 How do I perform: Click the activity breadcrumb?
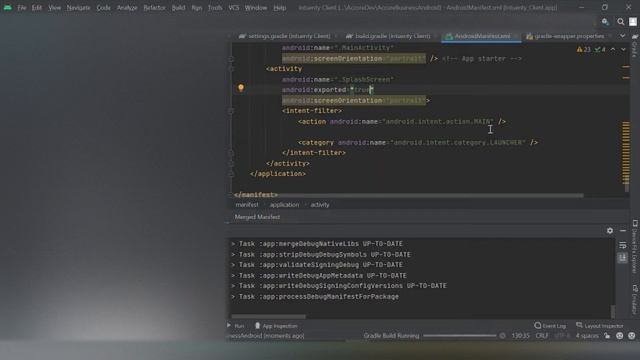[320, 205]
